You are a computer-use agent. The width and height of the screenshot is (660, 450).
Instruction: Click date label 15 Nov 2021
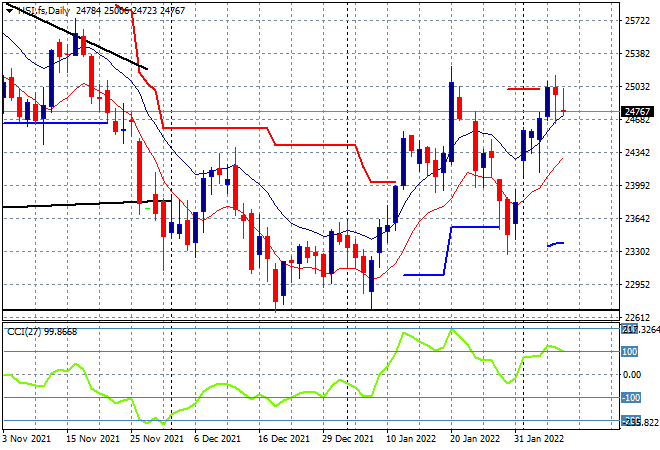click(93, 439)
